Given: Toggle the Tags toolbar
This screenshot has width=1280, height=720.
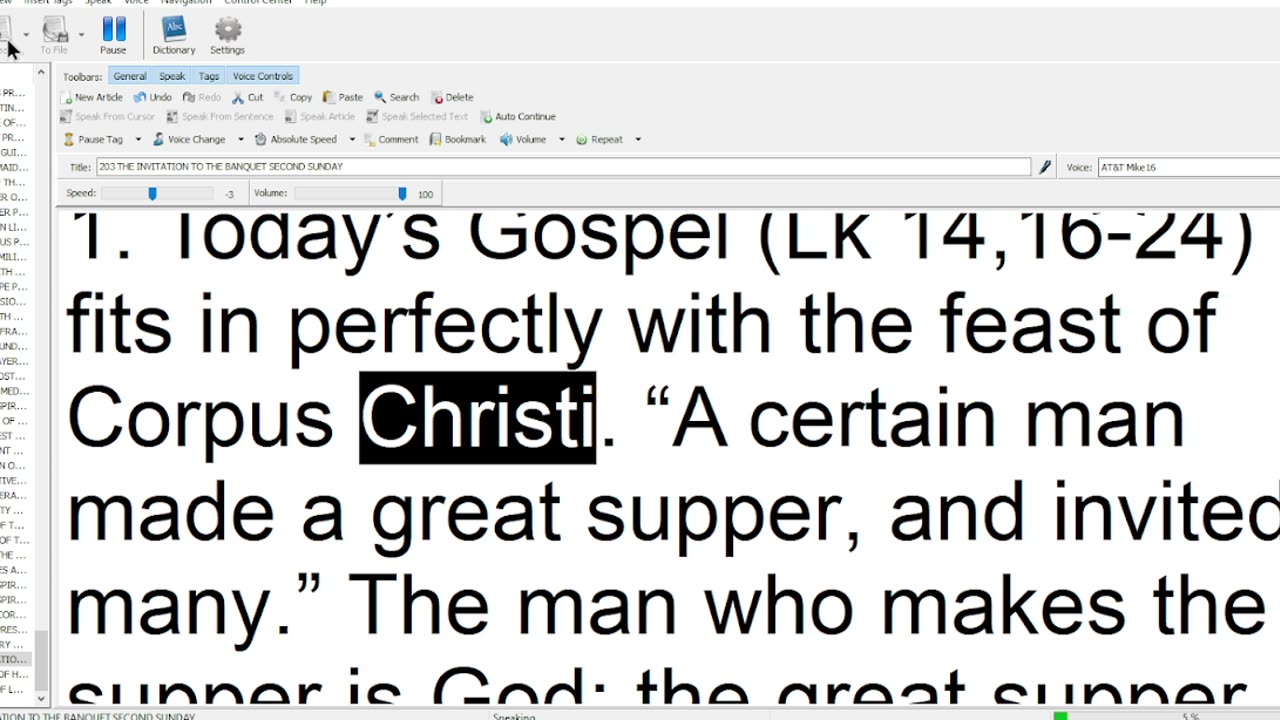Looking at the screenshot, I should click(208, 76).
